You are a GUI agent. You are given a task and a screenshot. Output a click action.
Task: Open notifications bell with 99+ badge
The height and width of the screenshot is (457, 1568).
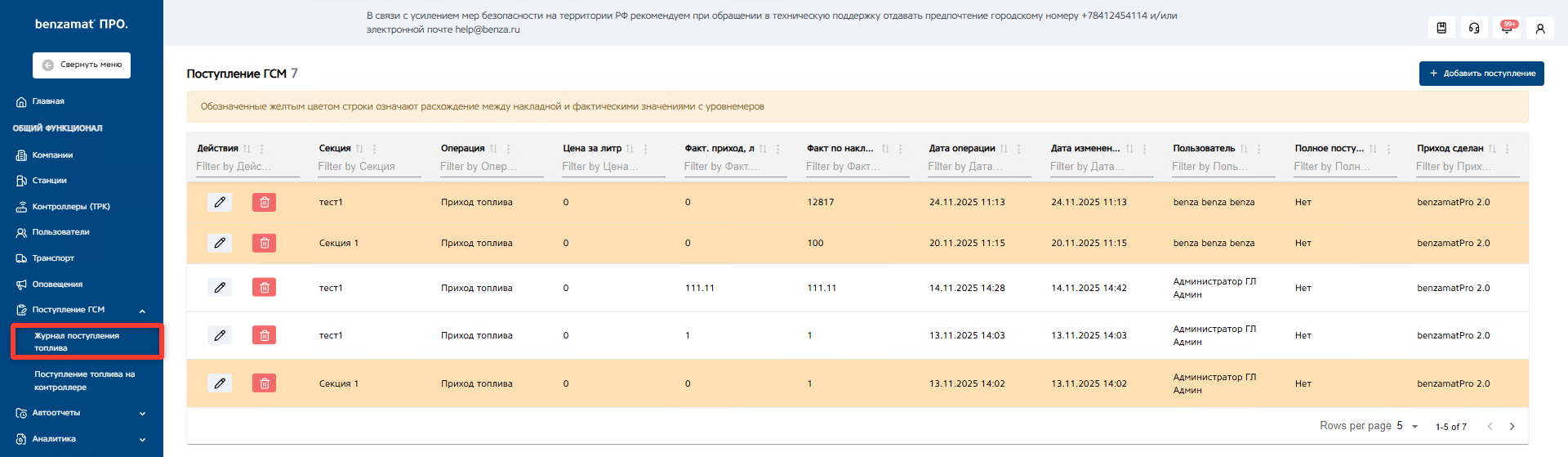(1507, 28)
